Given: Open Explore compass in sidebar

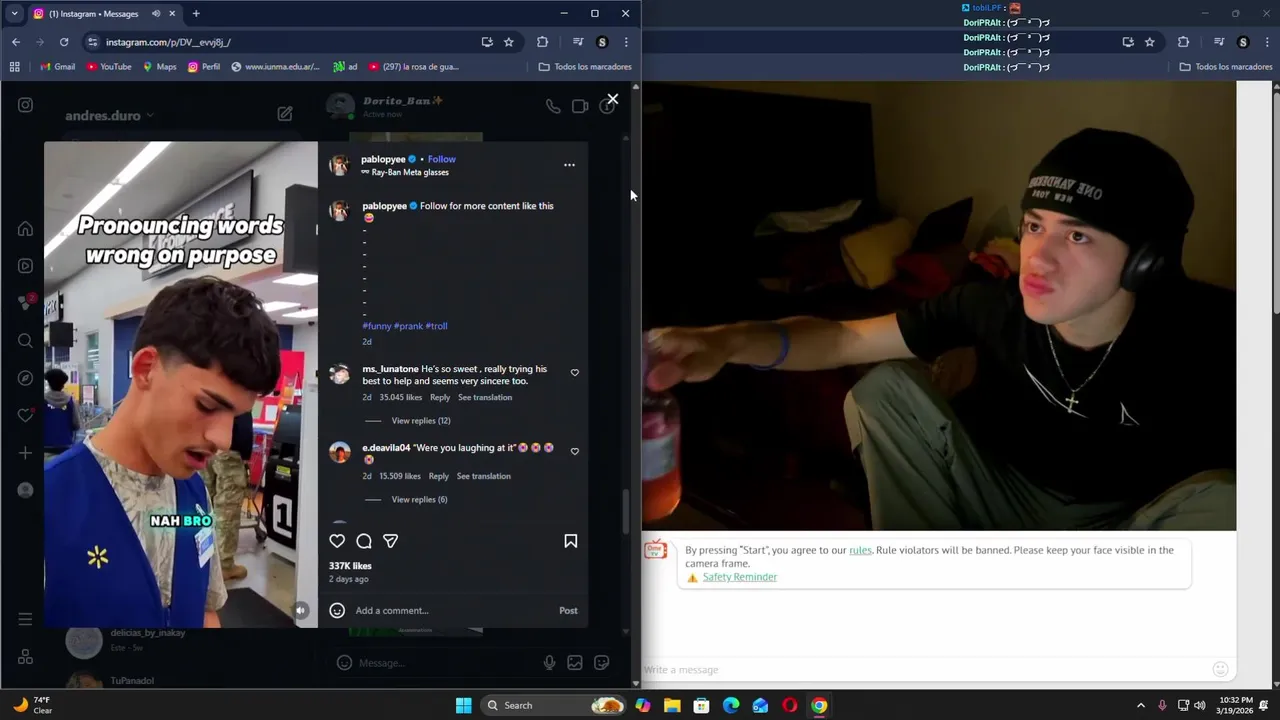Looking at the screenshot, I should click(x=25, y=378).
